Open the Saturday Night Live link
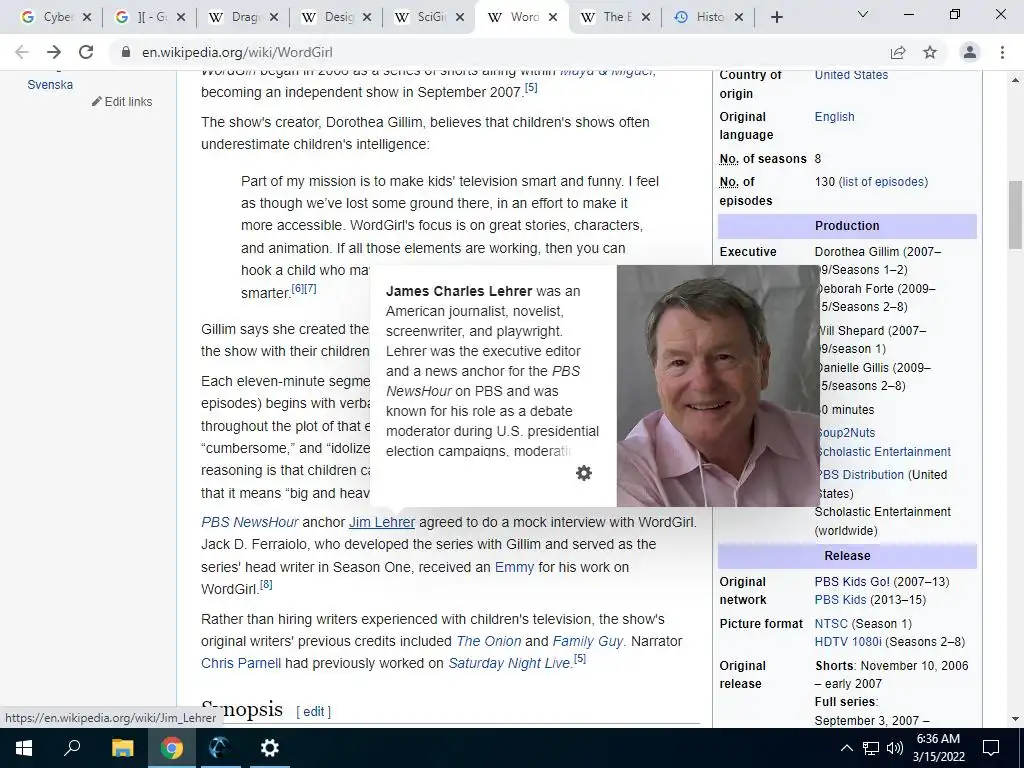The width and height of the screenshot is (1024, 768). [x=509, y=664]
